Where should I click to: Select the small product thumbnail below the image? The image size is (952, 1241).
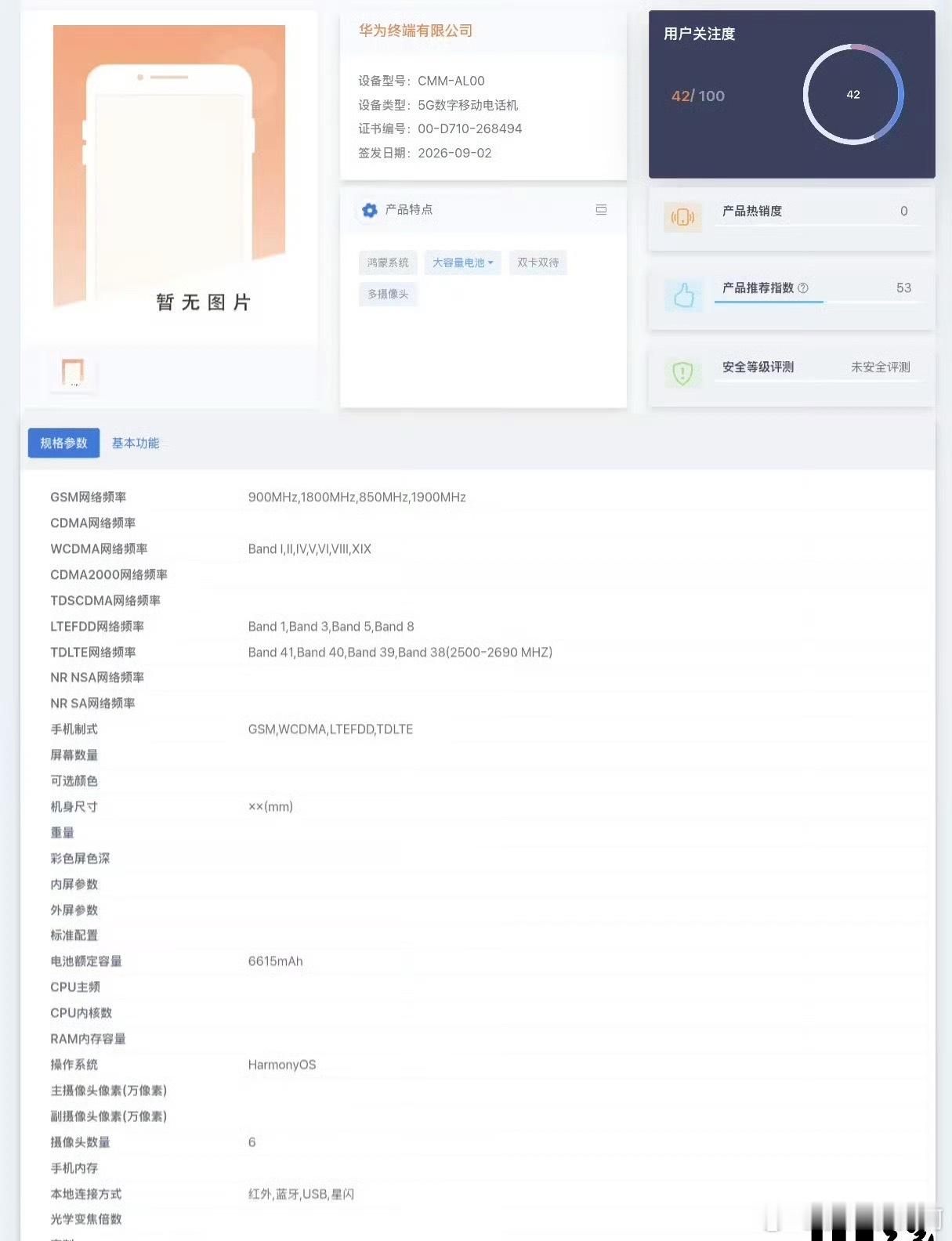[x=73, y=371]
